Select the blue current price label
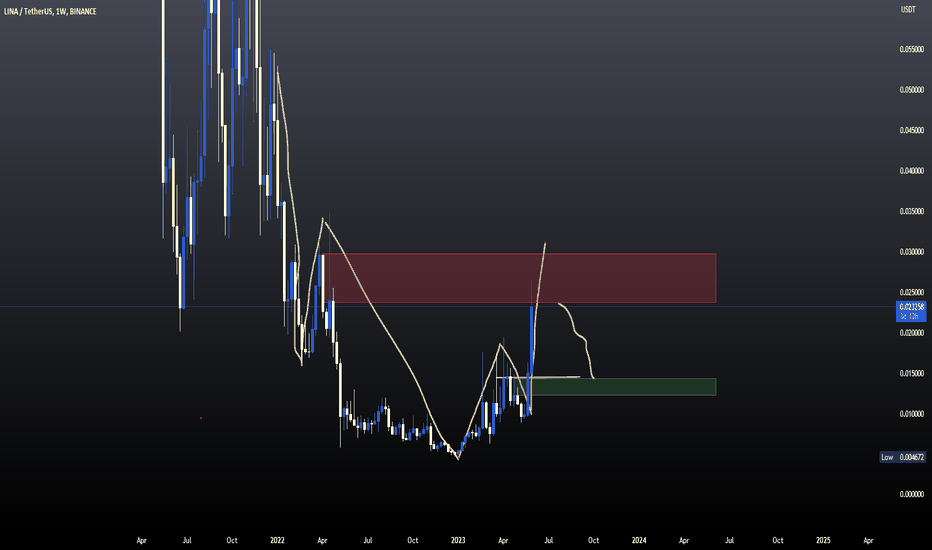The height and width of the screenshot is (550, 932). [x=911, y=312]
